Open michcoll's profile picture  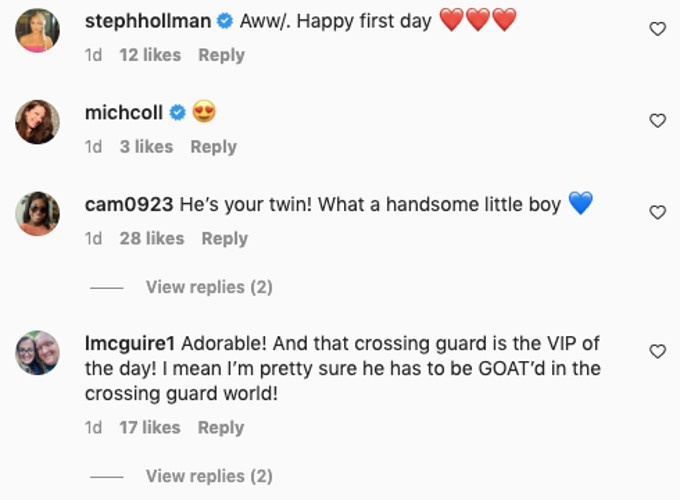(x=37, y=122)
